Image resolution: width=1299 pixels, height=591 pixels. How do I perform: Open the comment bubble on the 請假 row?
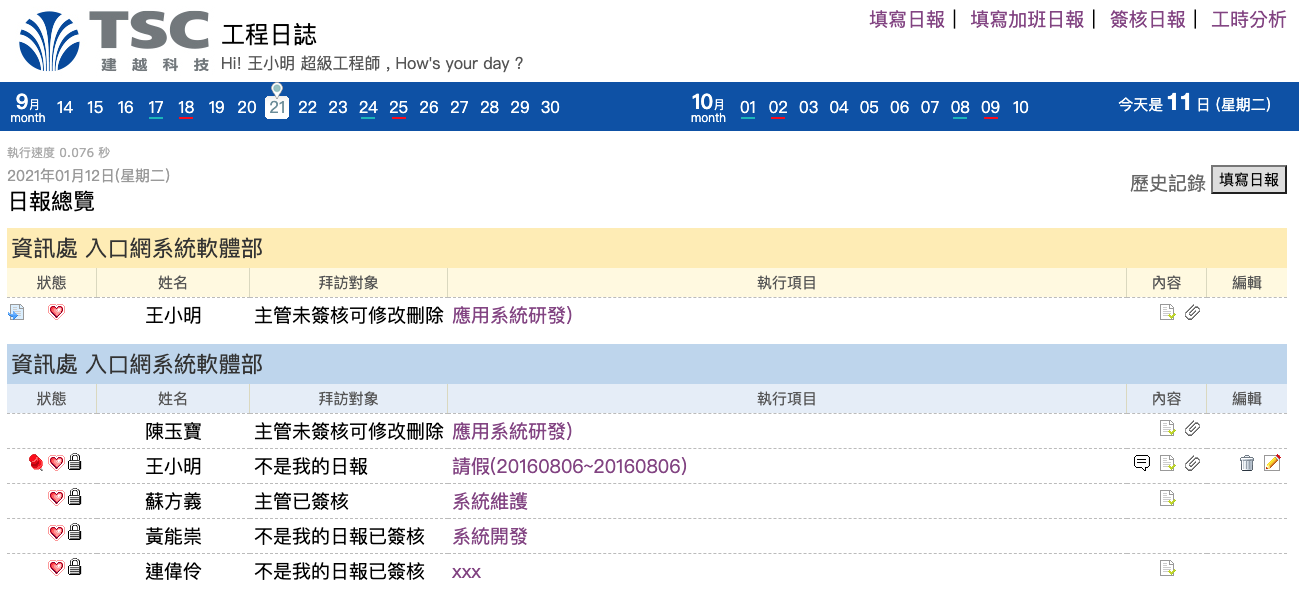[x=1141, y=463]
